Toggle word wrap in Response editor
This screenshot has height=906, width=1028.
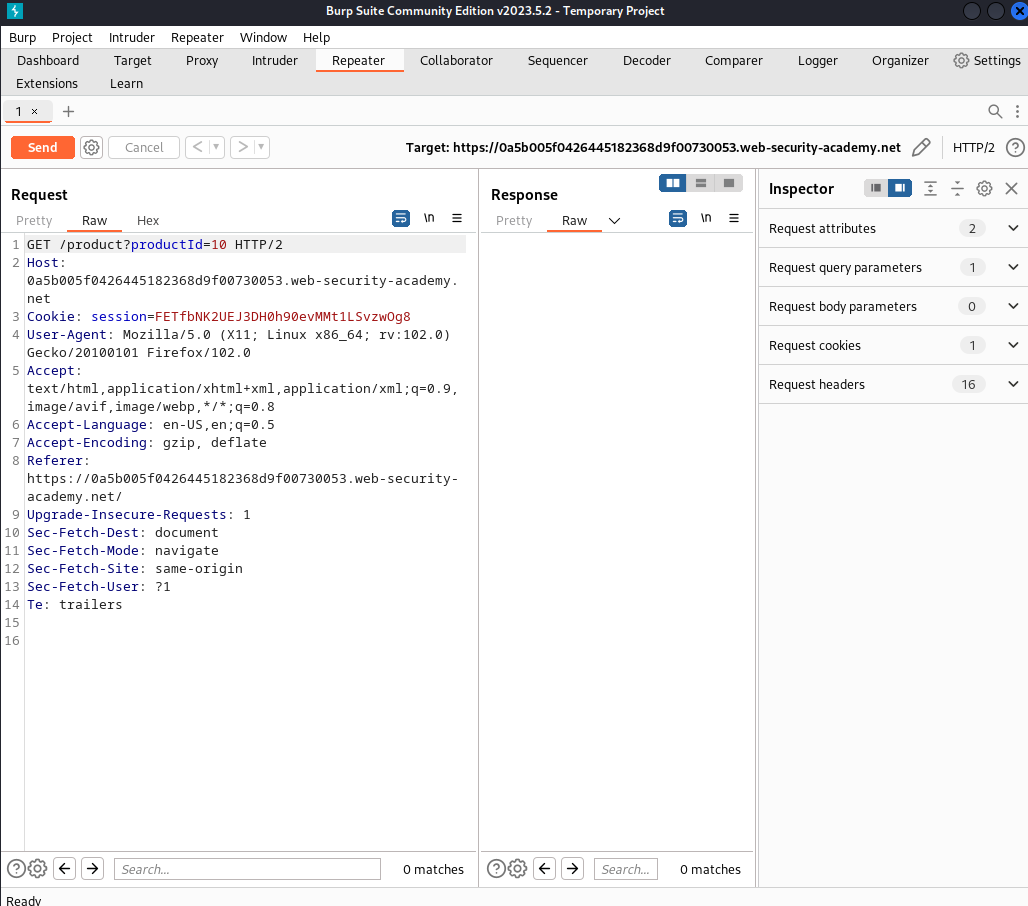tap(678, 218)
